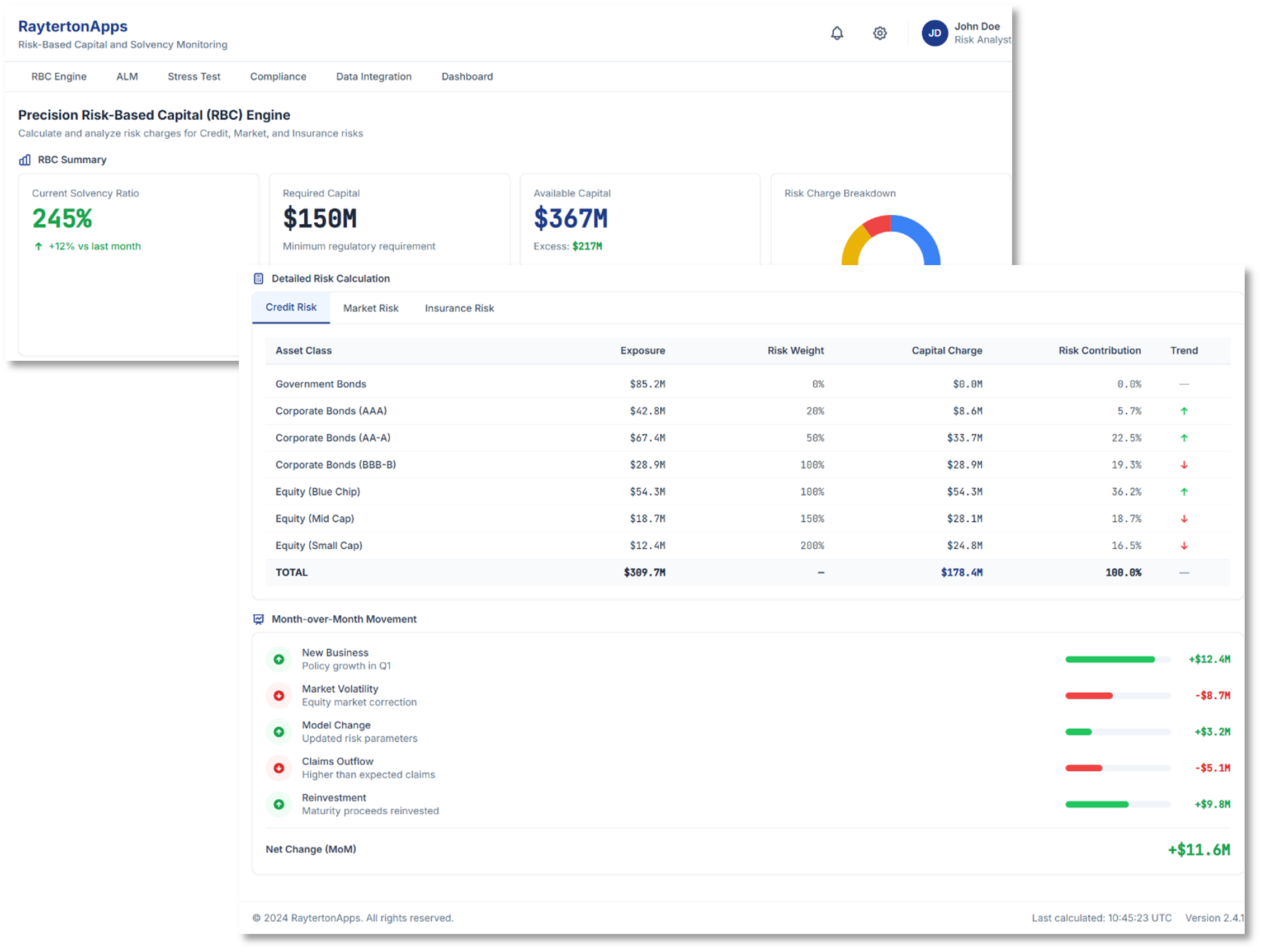The width and height of the screenshot is (1261, 952).
Task: Switch to the Insurance Risk tab
Action: (x=459, y=308)
